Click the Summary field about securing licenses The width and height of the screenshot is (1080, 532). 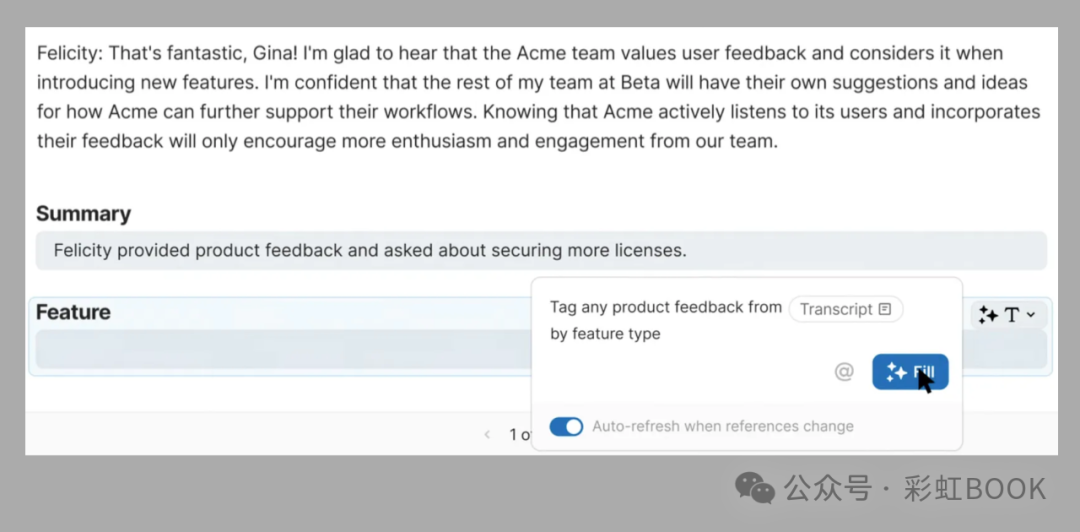coord(541,250)
